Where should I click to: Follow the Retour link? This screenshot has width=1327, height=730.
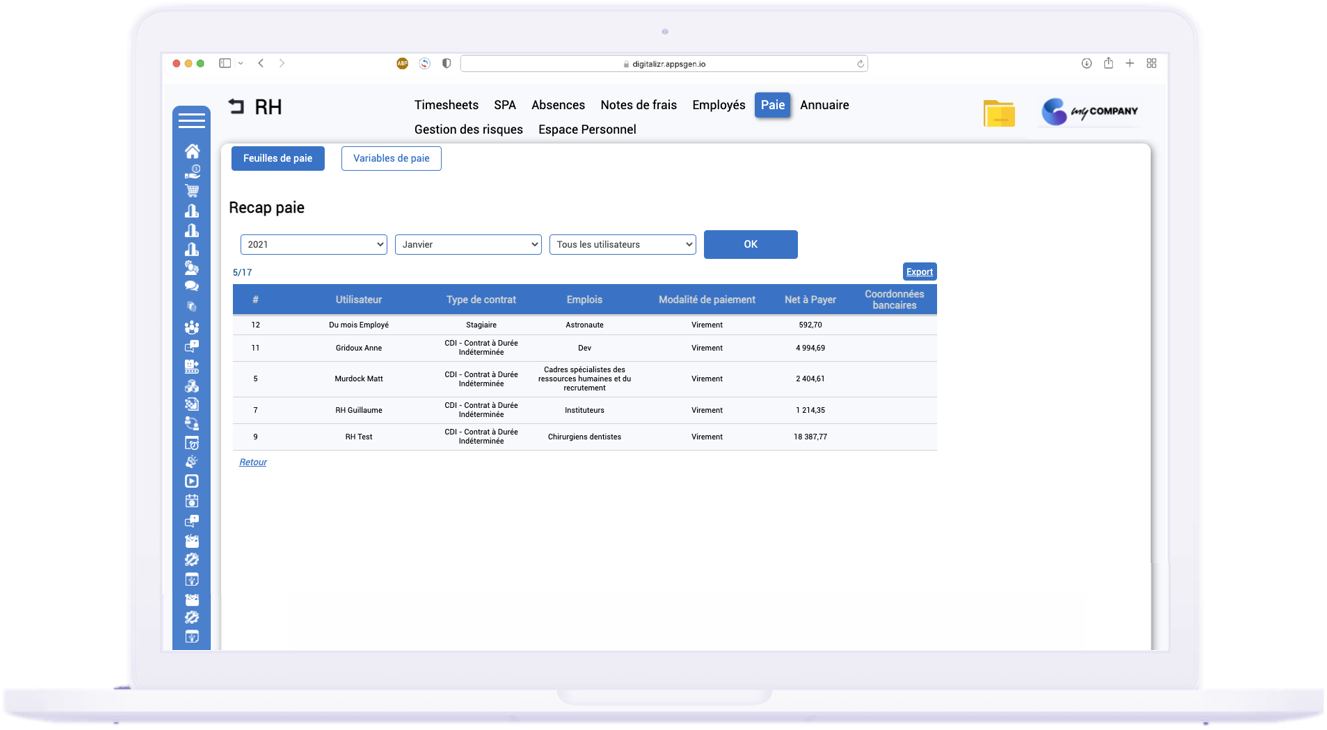click(253, 462)
